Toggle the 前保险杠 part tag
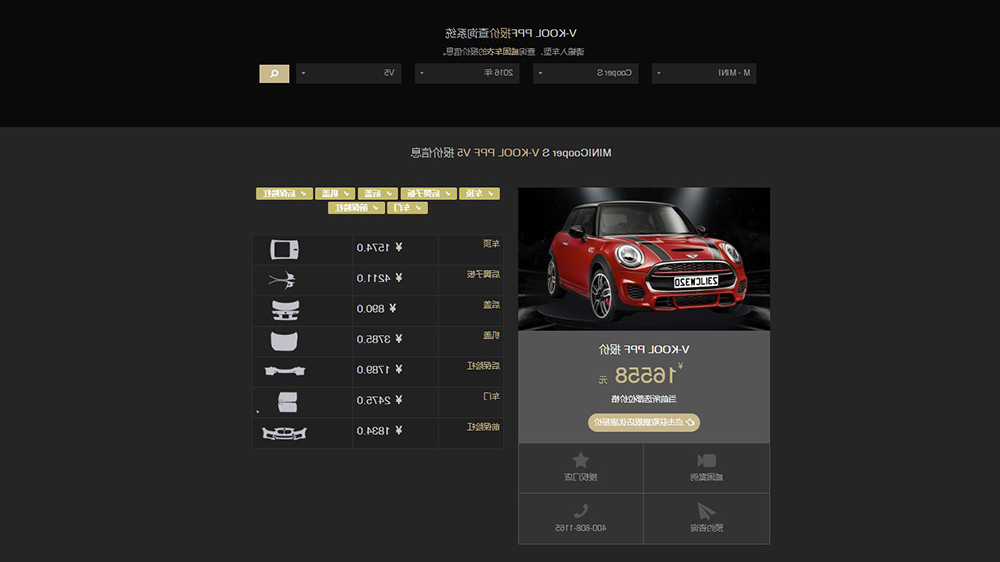Image resolution: width=1000 pixels, height=562 pixels. 356,208
